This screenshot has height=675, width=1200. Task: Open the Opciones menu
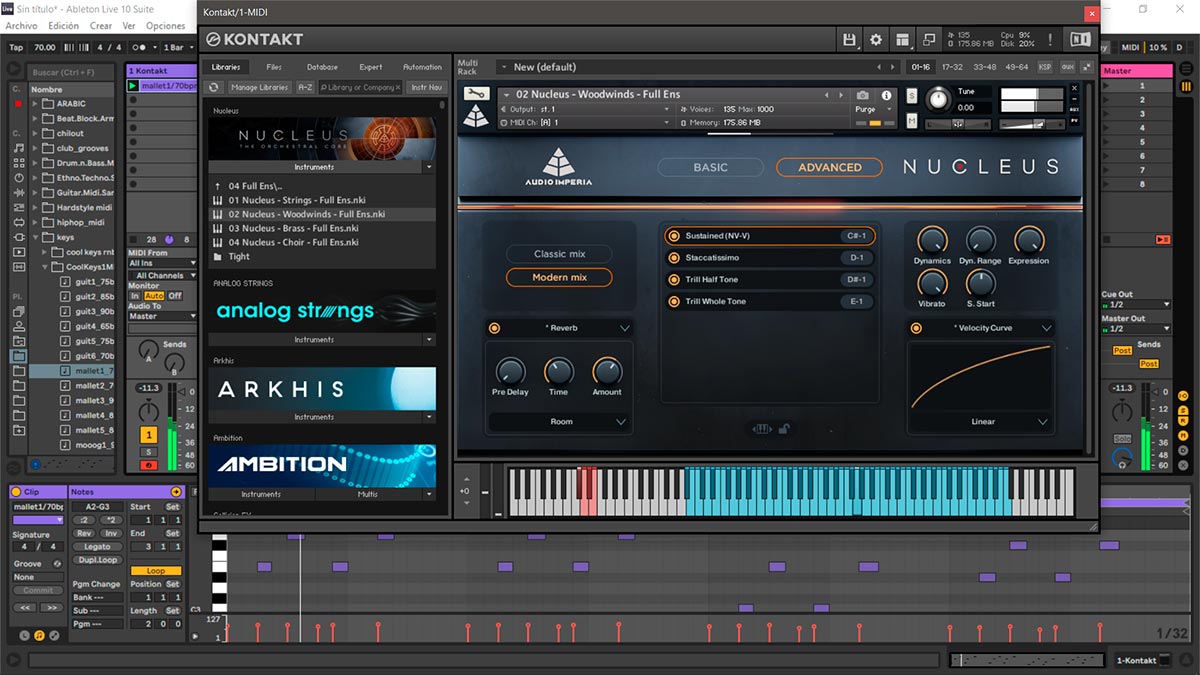click(165, 25)
